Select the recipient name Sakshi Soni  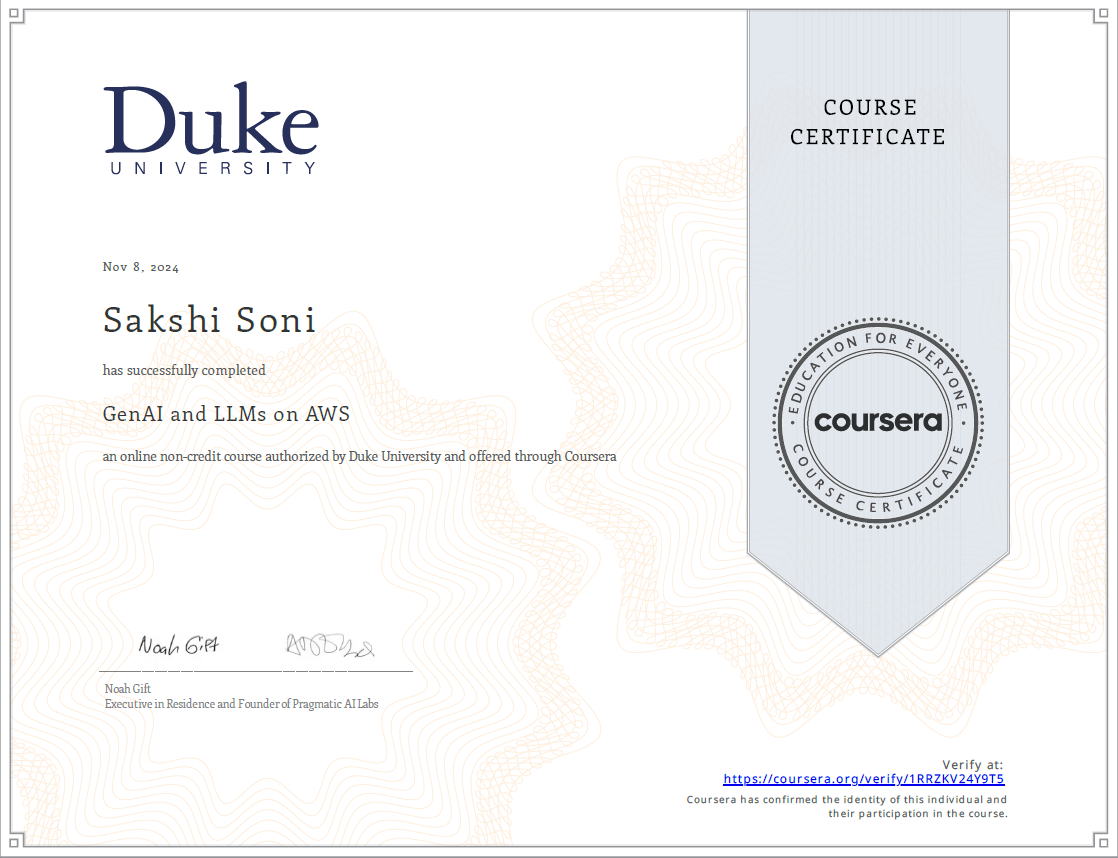coord(209,320)
